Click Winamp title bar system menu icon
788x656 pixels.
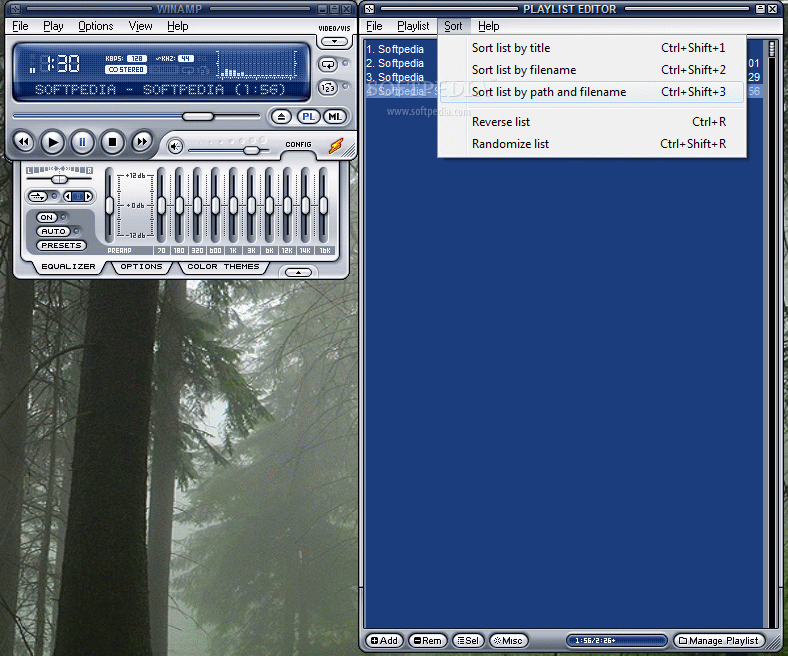pyautogui.click(x=16, y=9)
